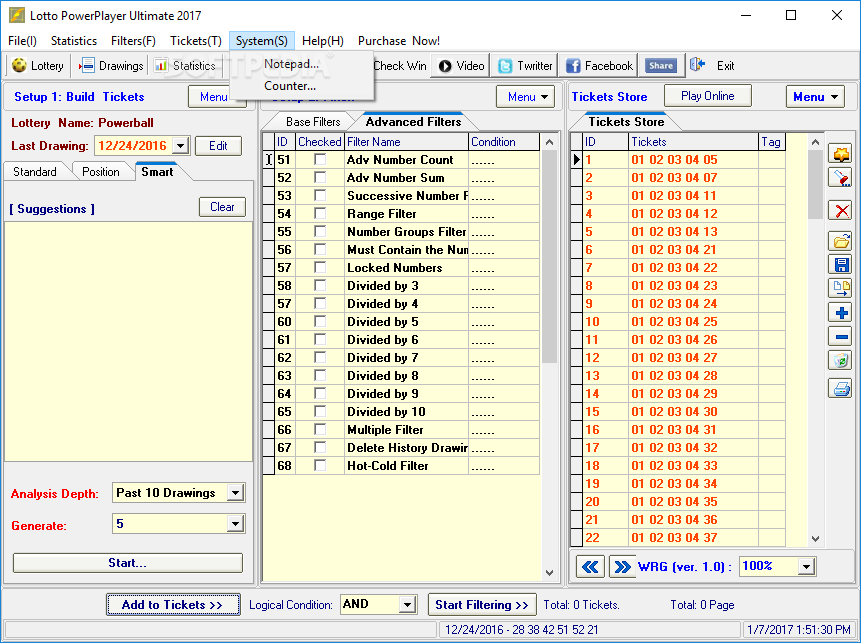The height and width of the screenshot is (643, 861).
Task: Click the Tickets Store vertical scrollbar
Action: (815, 340)
